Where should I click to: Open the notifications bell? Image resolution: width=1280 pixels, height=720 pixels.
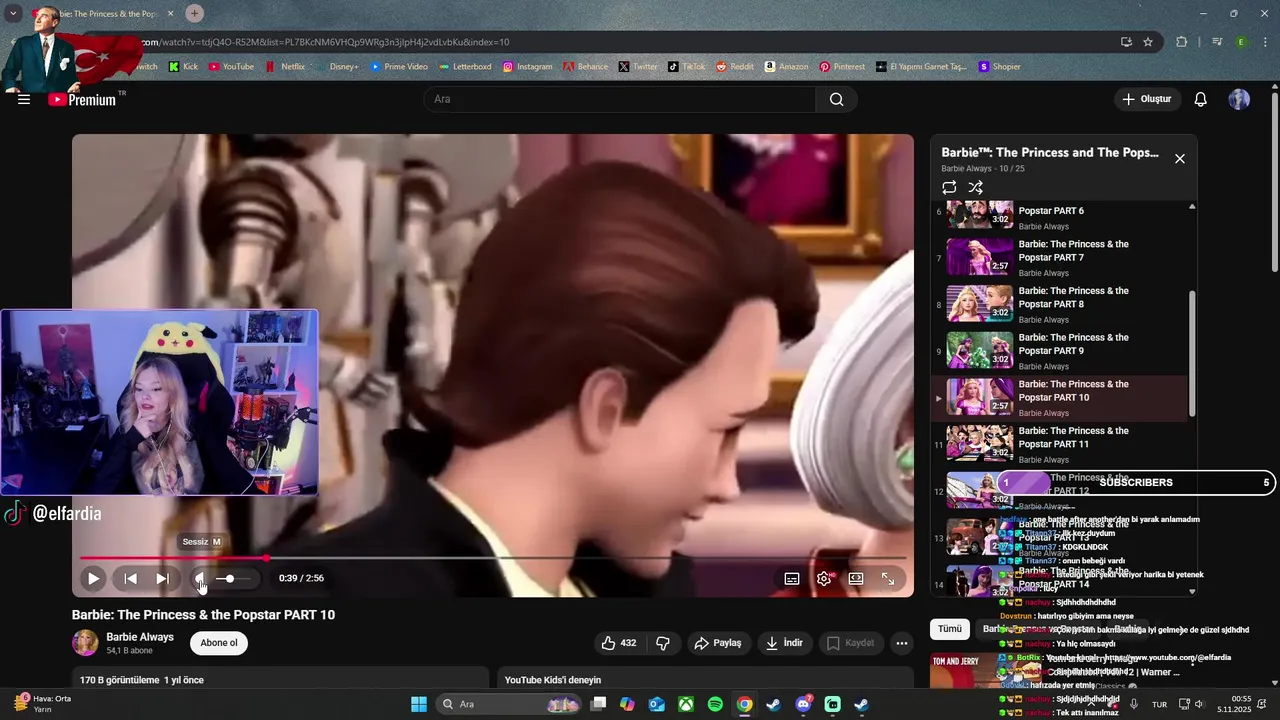pyautogui.click(x=1201, y=99)
